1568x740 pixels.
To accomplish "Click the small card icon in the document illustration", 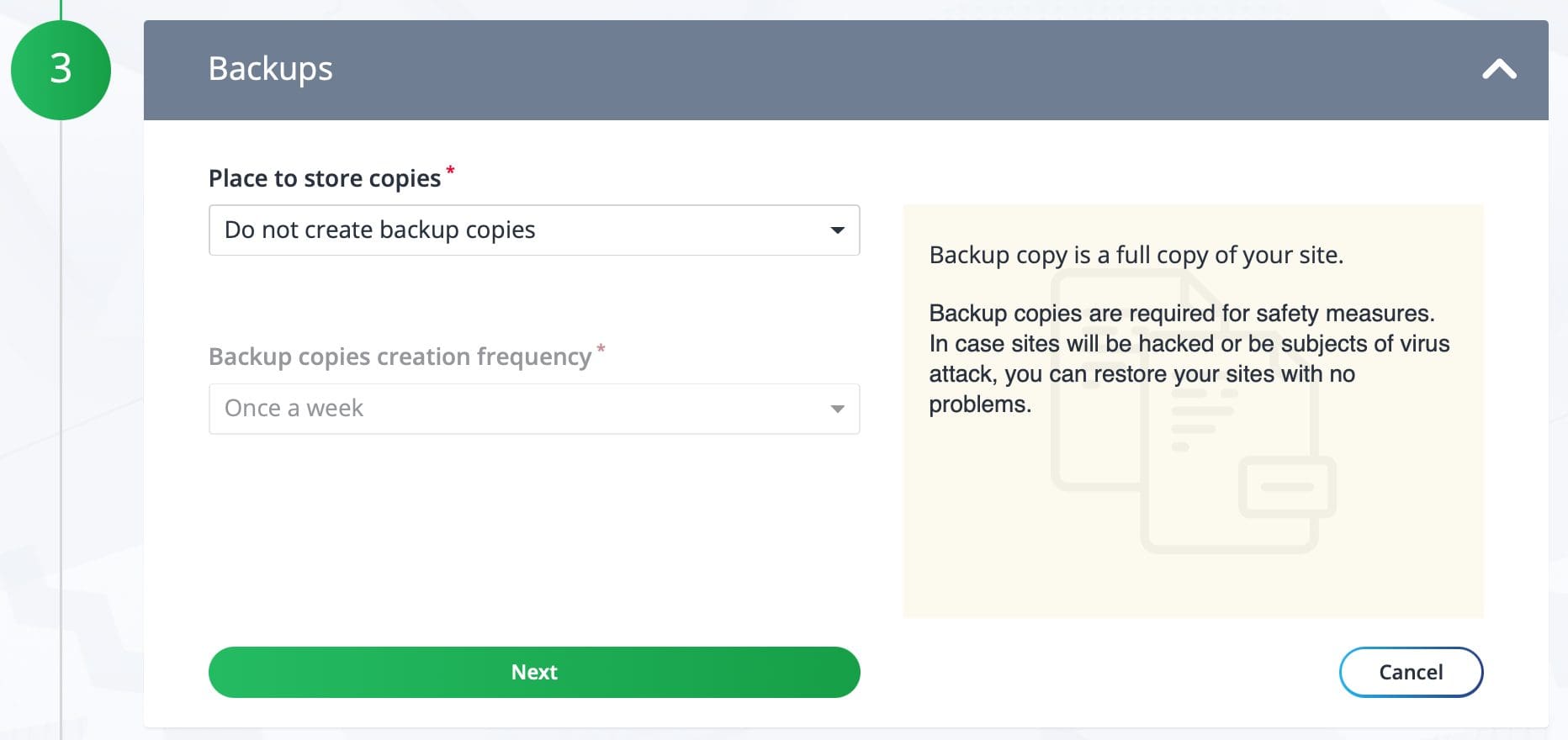I will (1287, 487).
